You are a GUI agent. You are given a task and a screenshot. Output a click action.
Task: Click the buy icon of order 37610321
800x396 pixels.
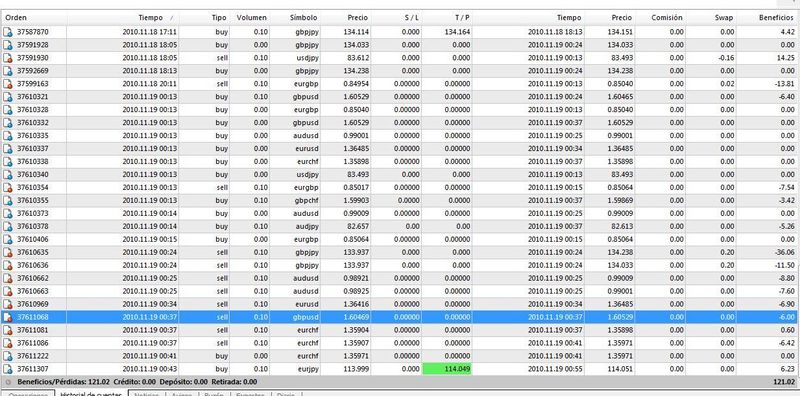(x=8, y=97)
